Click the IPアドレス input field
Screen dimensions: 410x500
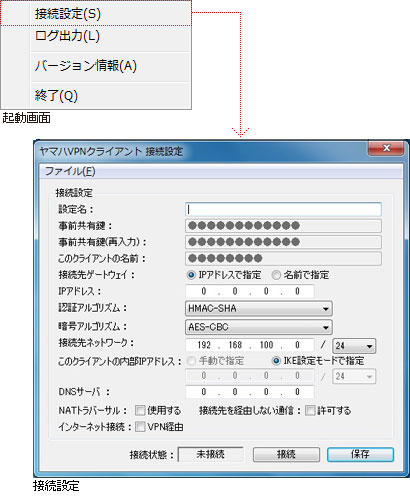point(250,291)
